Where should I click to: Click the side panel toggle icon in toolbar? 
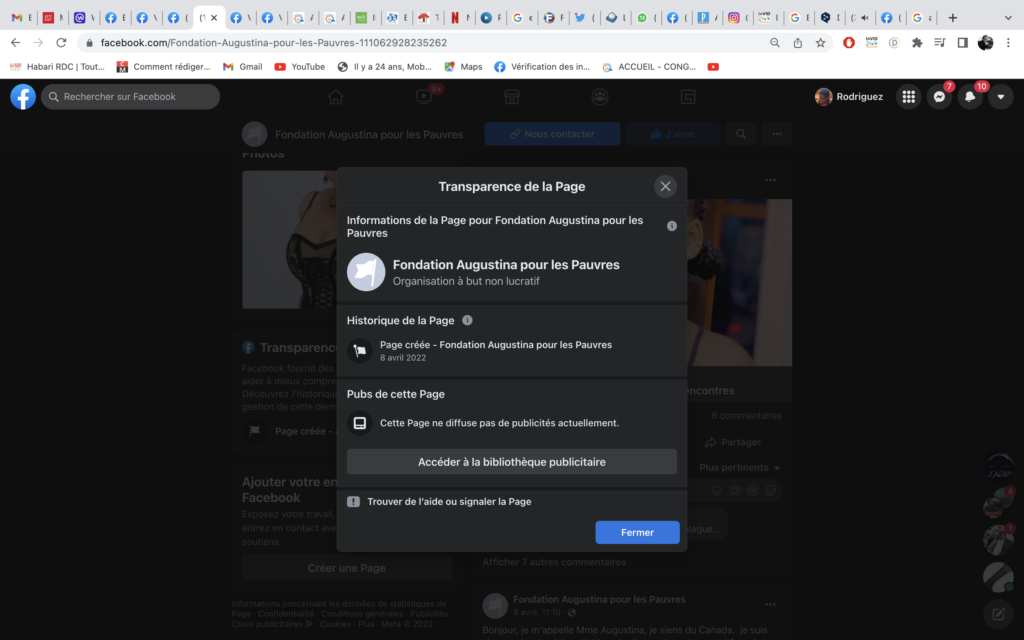[x=963, y=42]
